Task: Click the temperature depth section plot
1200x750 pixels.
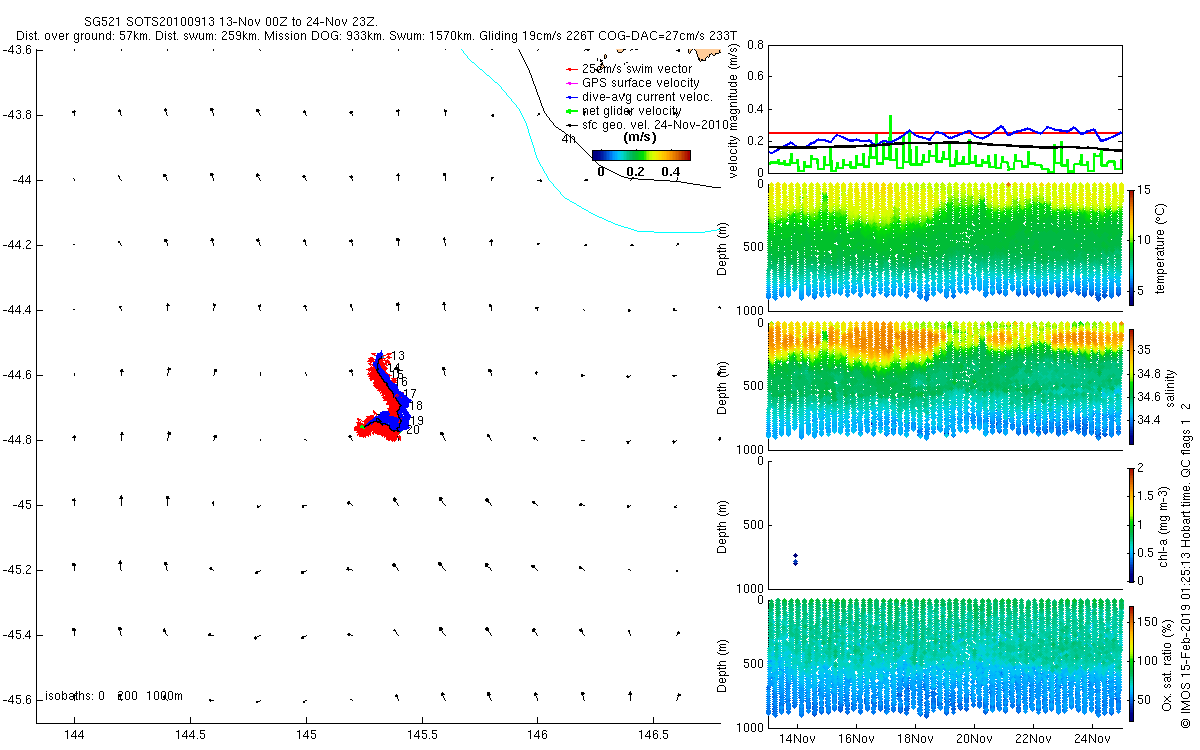Action: 945,240
